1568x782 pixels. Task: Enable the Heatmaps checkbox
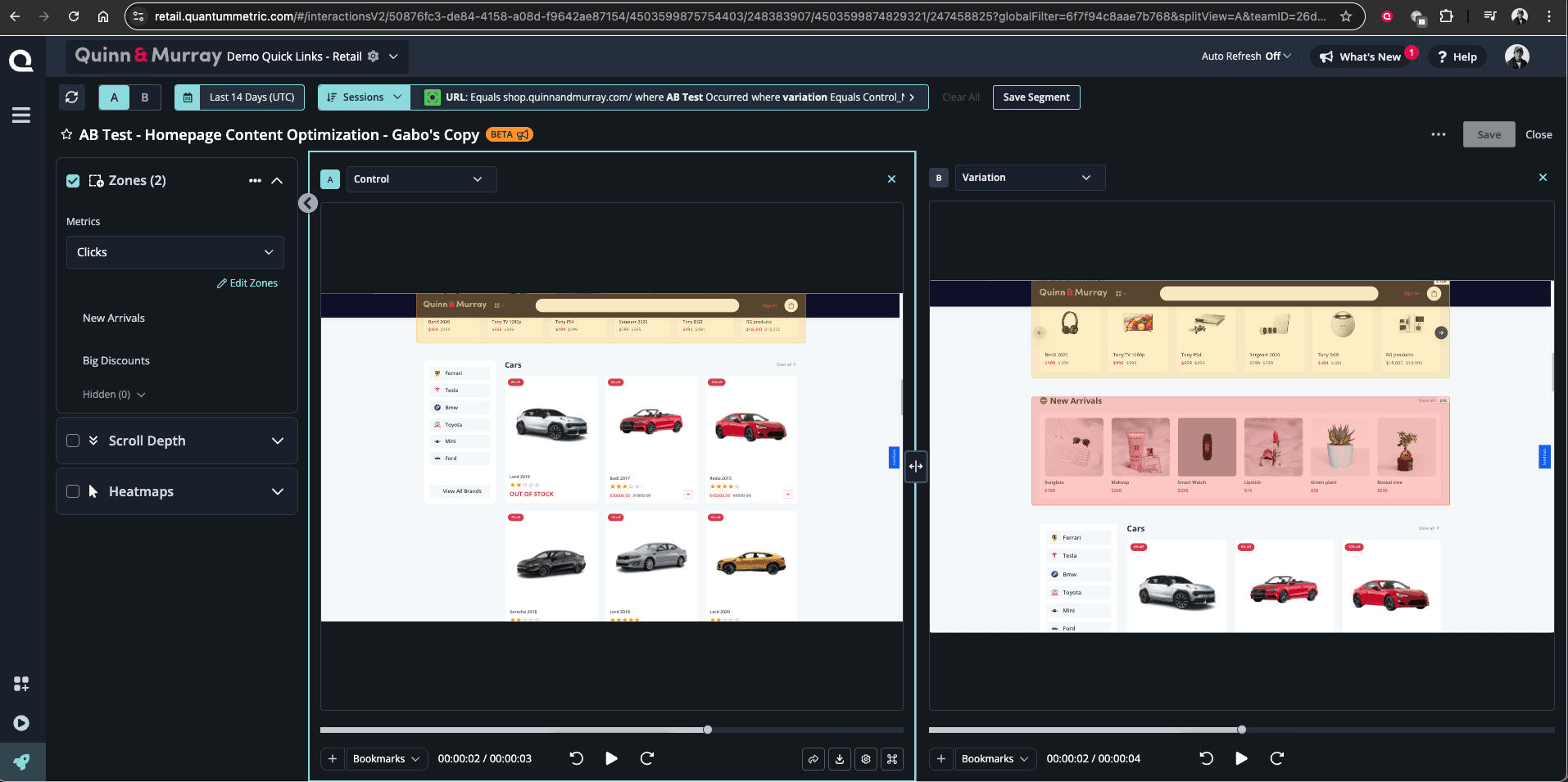pos(73,491)
